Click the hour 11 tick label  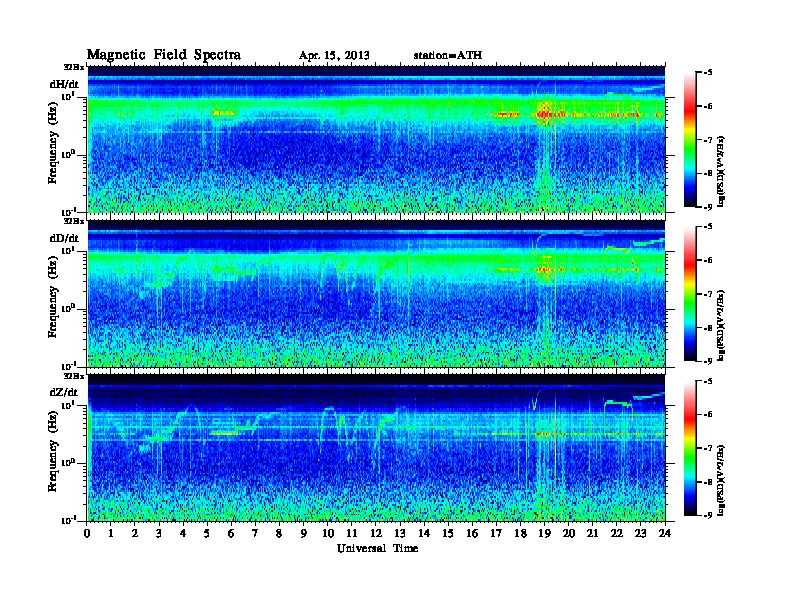click(352, 533)
